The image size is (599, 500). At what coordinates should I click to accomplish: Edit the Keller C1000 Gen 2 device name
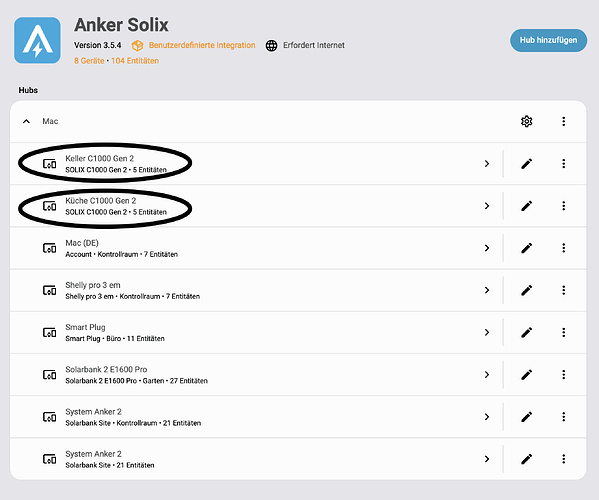pyautogui.click(x=526, y=164)
